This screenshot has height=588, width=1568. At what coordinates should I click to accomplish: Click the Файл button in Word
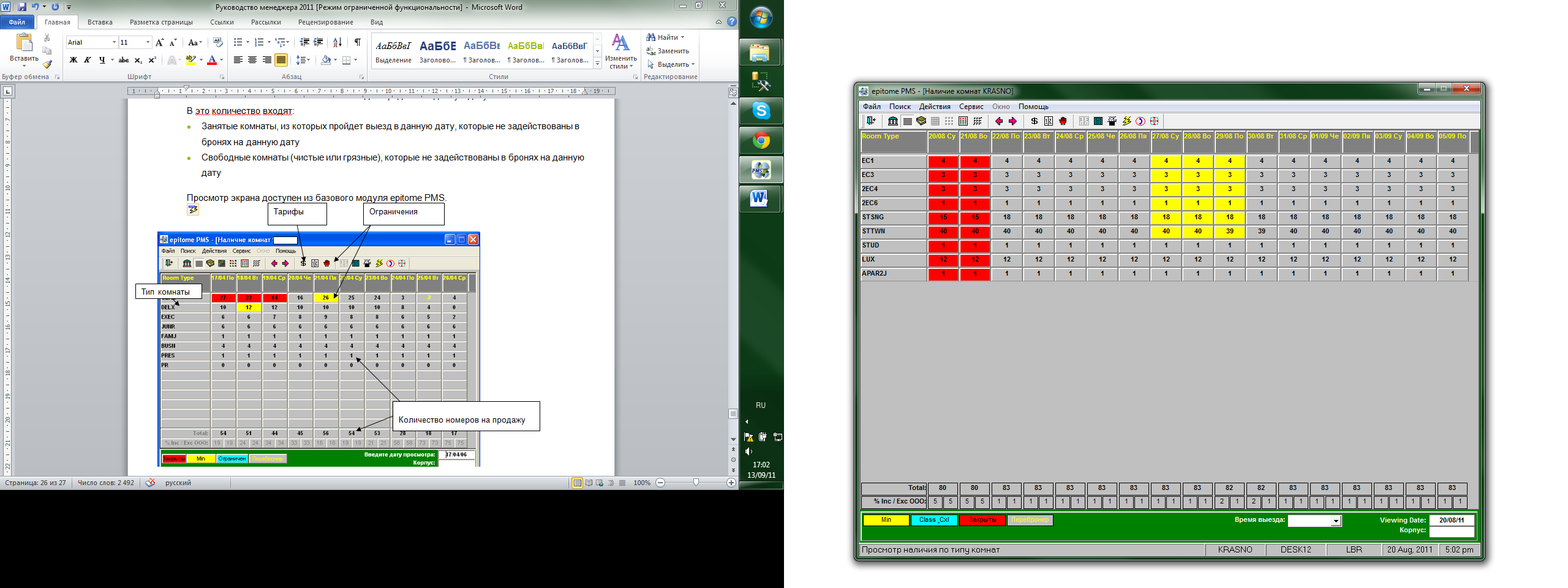click(x=17, y=22)
